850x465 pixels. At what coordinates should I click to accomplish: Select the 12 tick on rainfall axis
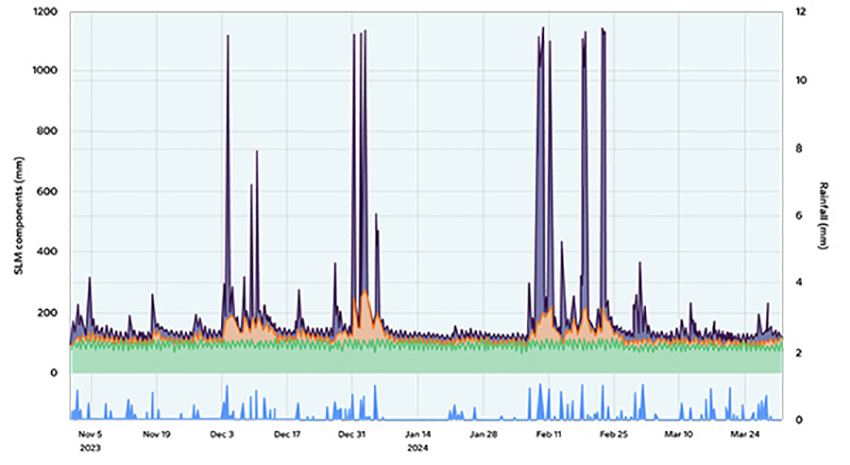pos(800,12)
